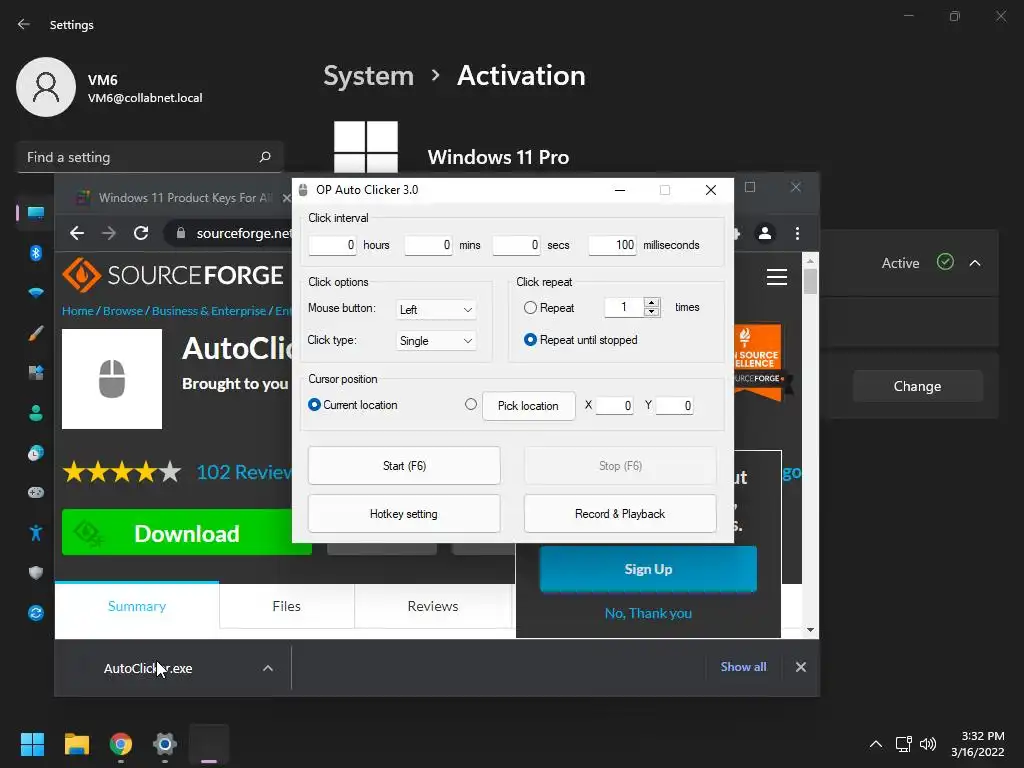Open the AutoClicker.exe downloaded file
The image size is (1024, 768).
tap(148, 668)
